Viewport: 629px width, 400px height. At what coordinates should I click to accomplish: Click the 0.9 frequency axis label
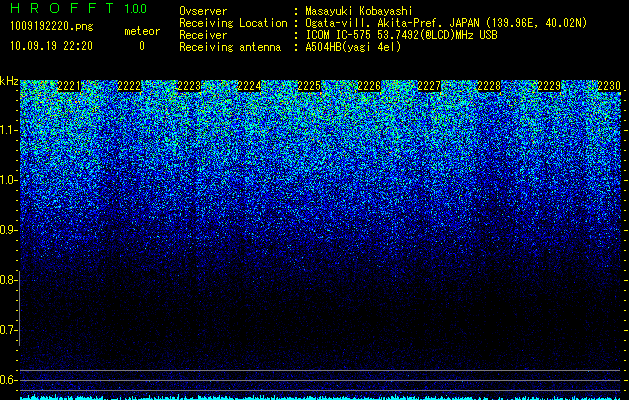tap(7, 230)
